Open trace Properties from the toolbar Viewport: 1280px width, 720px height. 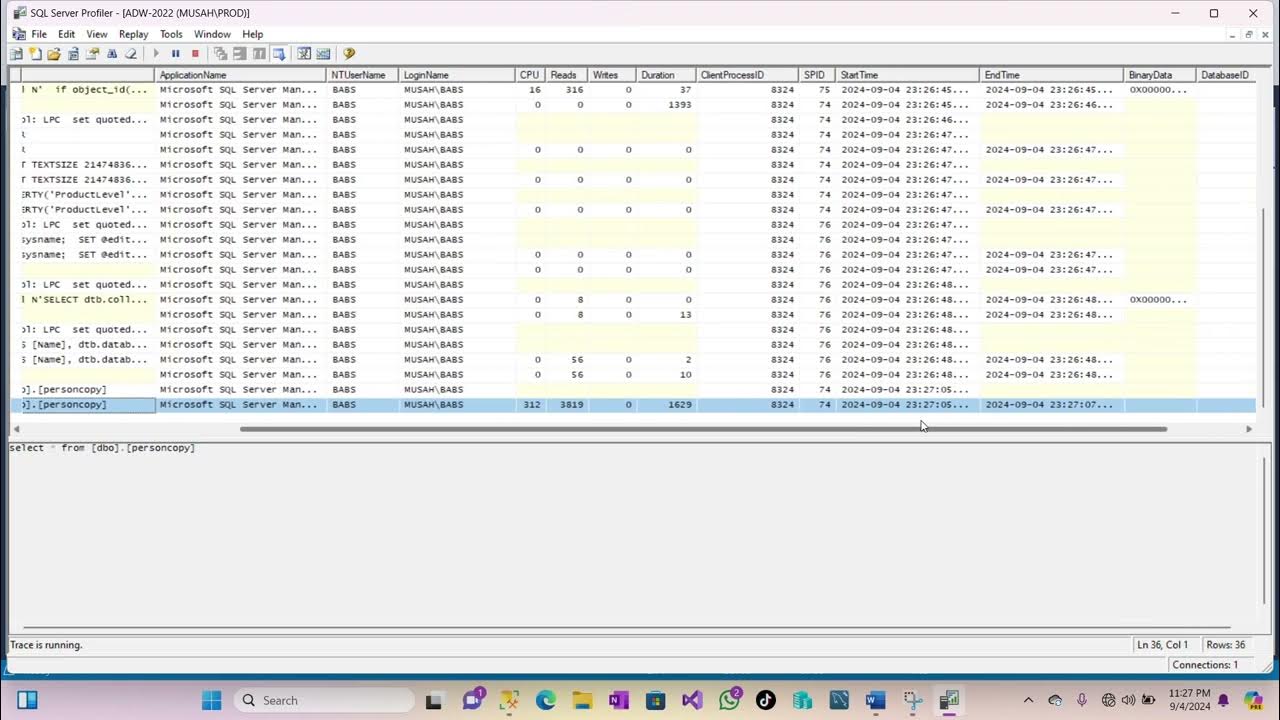coord(93,54)
